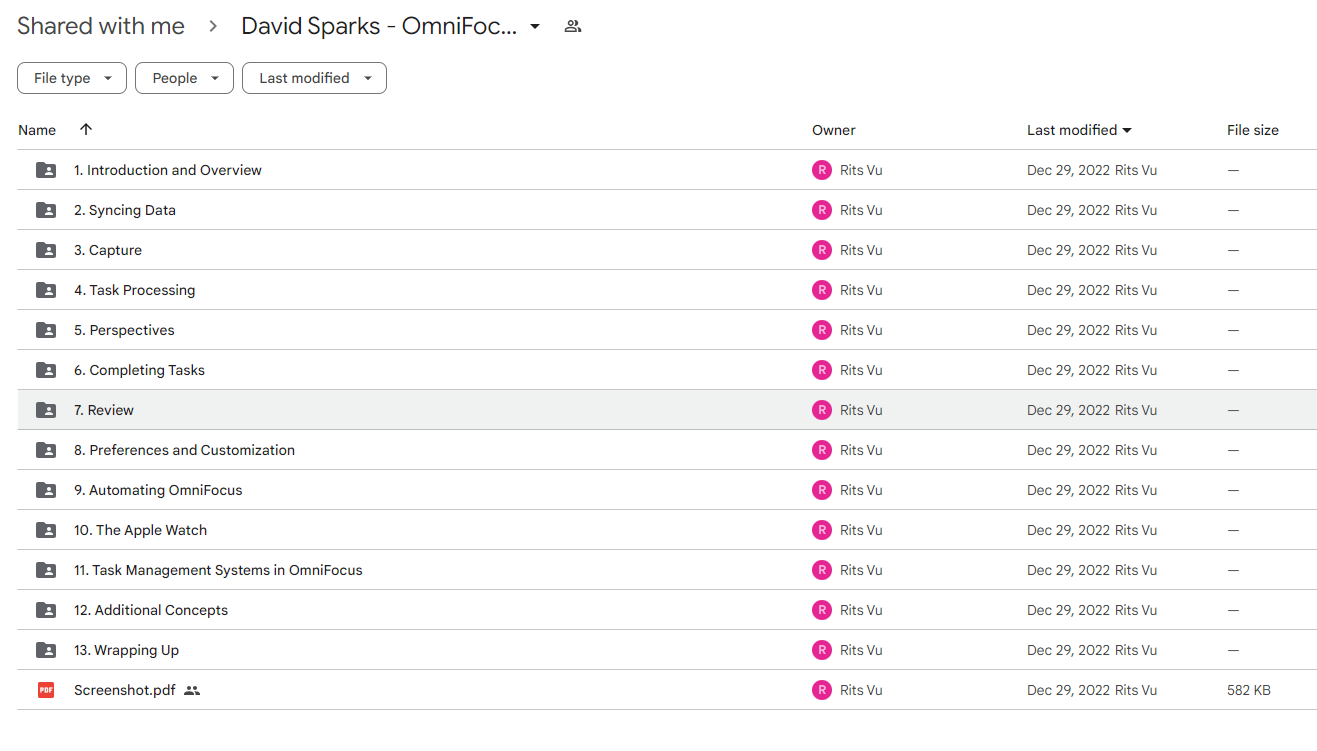Go to Shared with me breadcrumb
The image size is (1317, 751).
[x=101, y=27]
